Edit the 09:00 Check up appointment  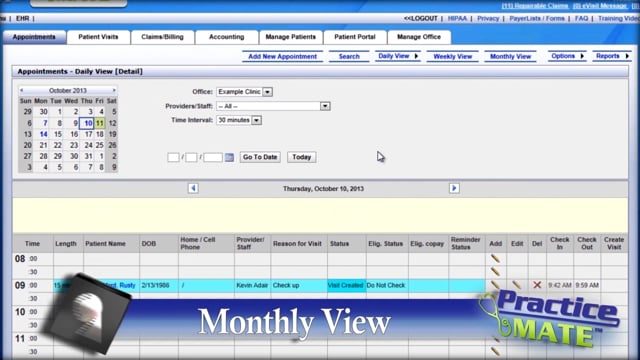[516, 285]
